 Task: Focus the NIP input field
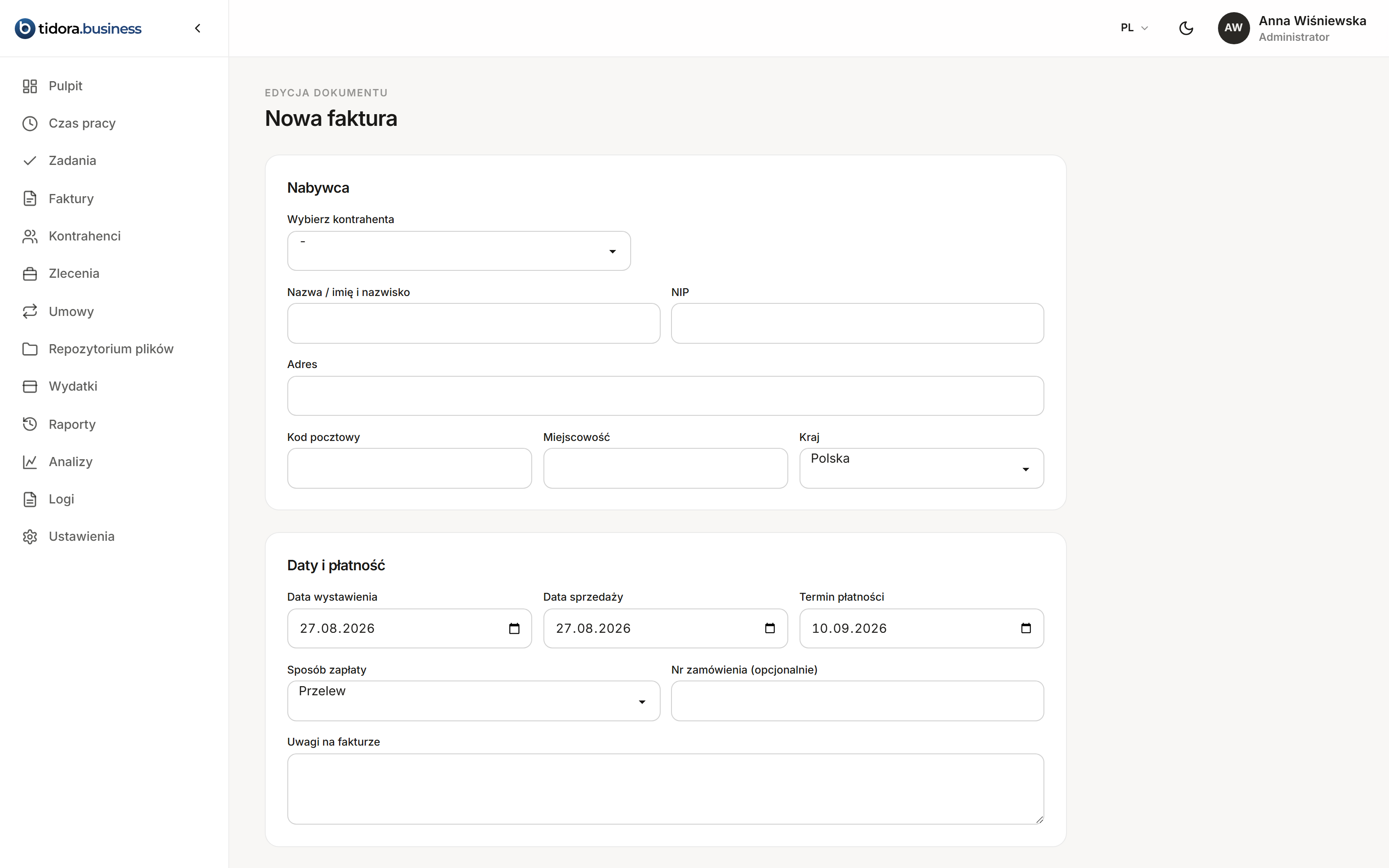(857, 323)
